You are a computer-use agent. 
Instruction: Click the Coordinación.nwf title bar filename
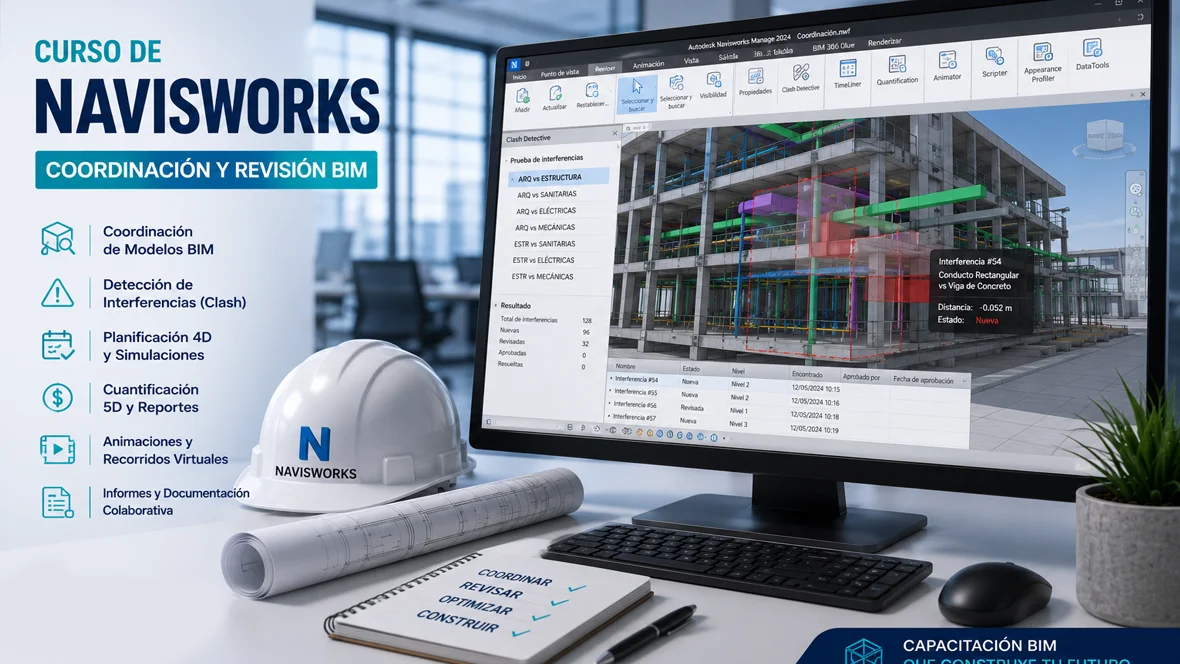click(823, 34)
